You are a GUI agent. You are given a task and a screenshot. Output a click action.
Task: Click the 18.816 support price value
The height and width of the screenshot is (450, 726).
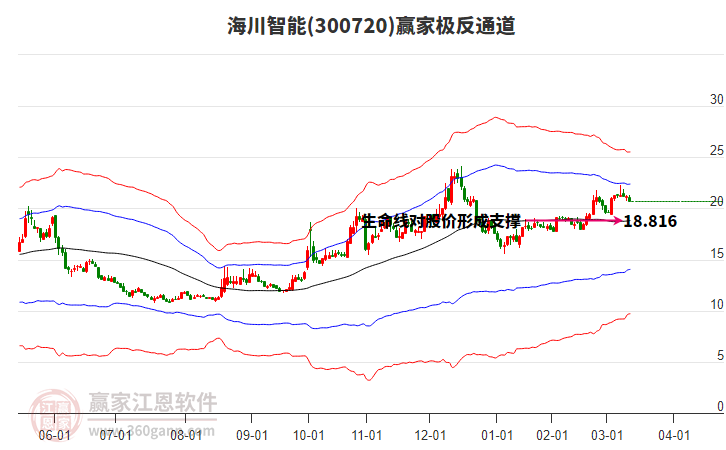(x=650, y=221)
